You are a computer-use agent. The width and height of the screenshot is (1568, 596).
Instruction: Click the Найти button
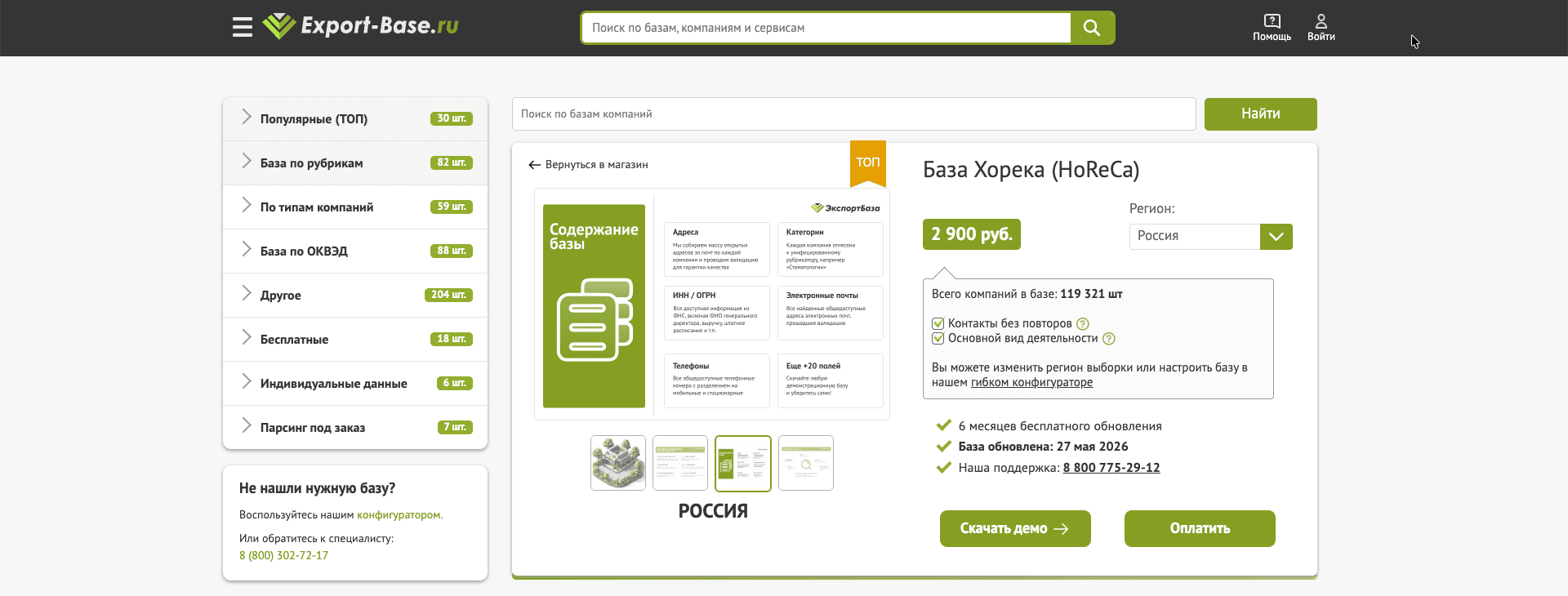point(1260,114)
